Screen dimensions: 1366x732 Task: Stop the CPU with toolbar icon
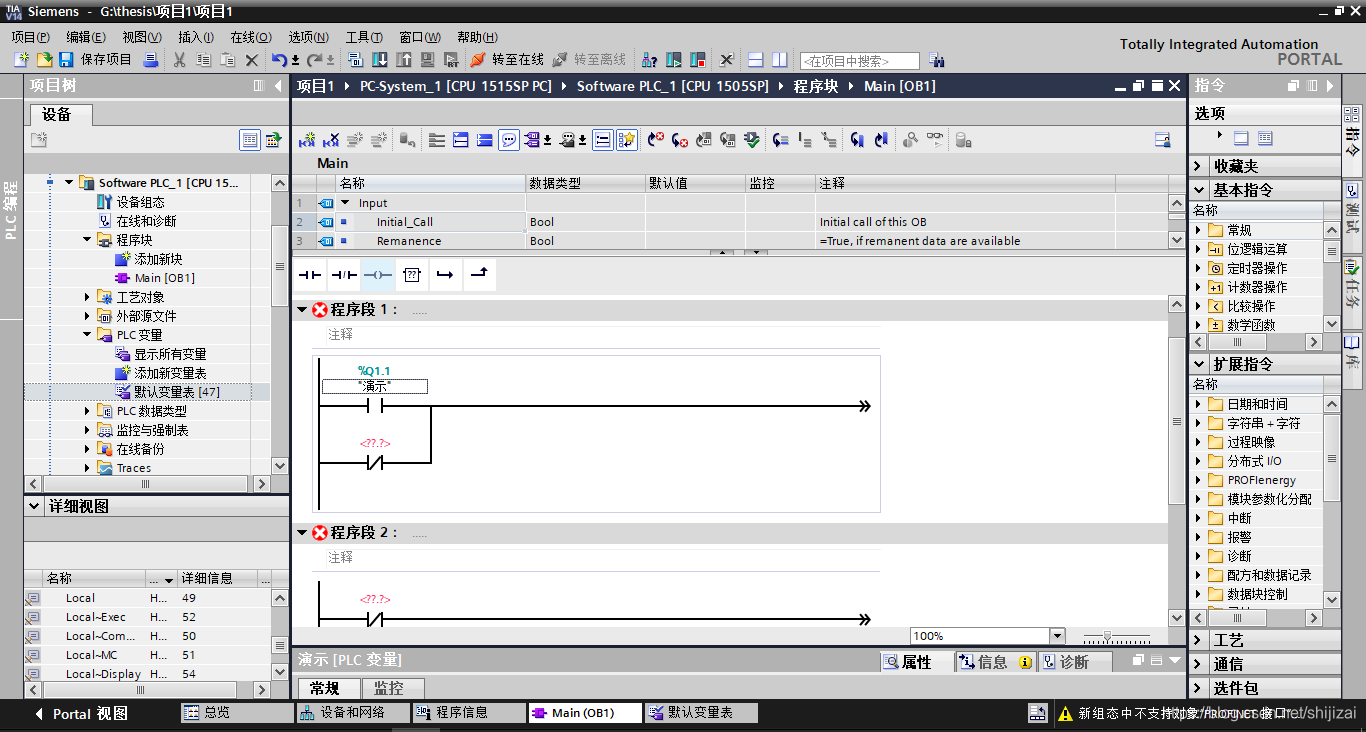point(698,60)
